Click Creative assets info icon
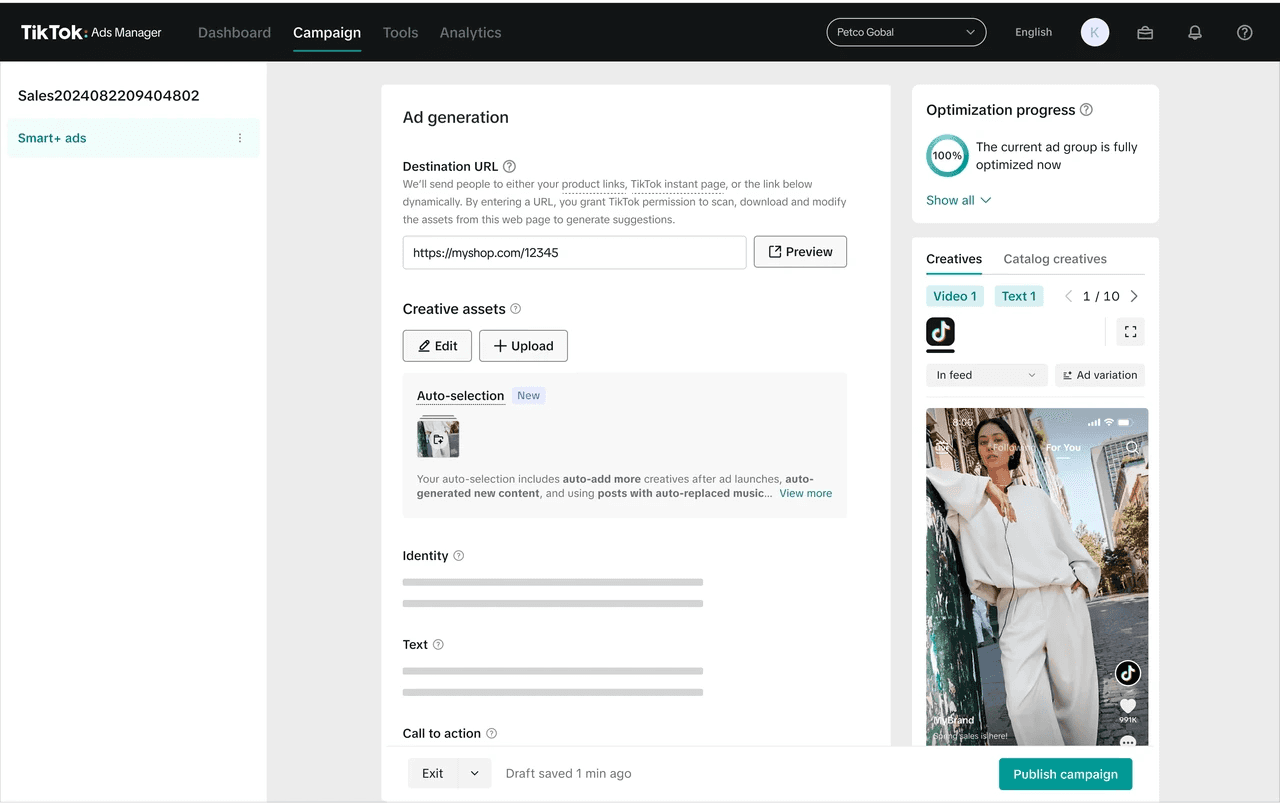 click(x=516, y=309)
